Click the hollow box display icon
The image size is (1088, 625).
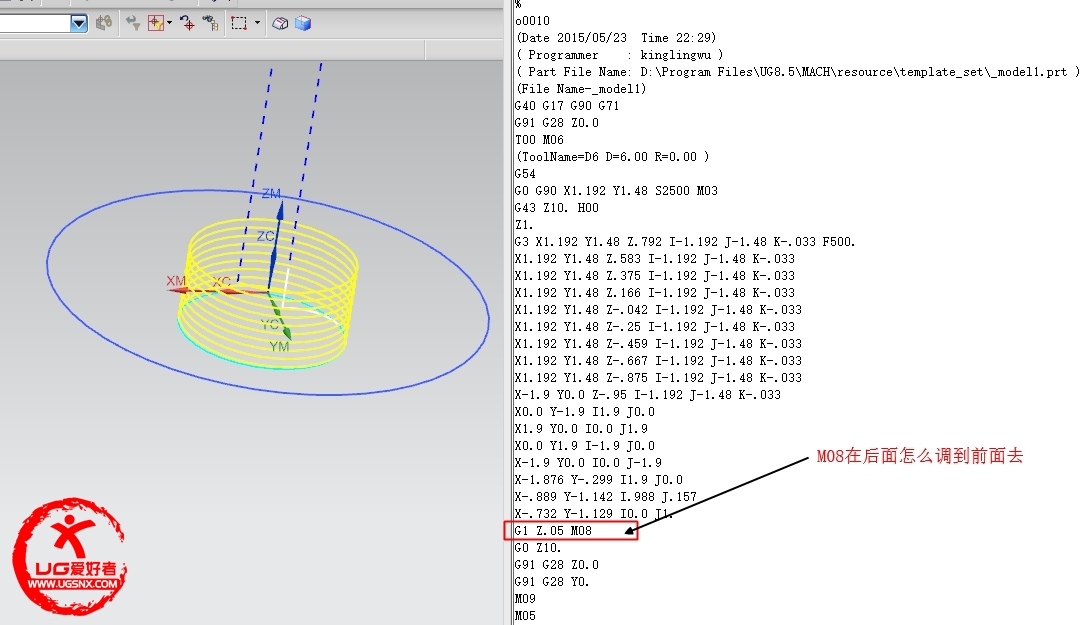coord(280,24)
